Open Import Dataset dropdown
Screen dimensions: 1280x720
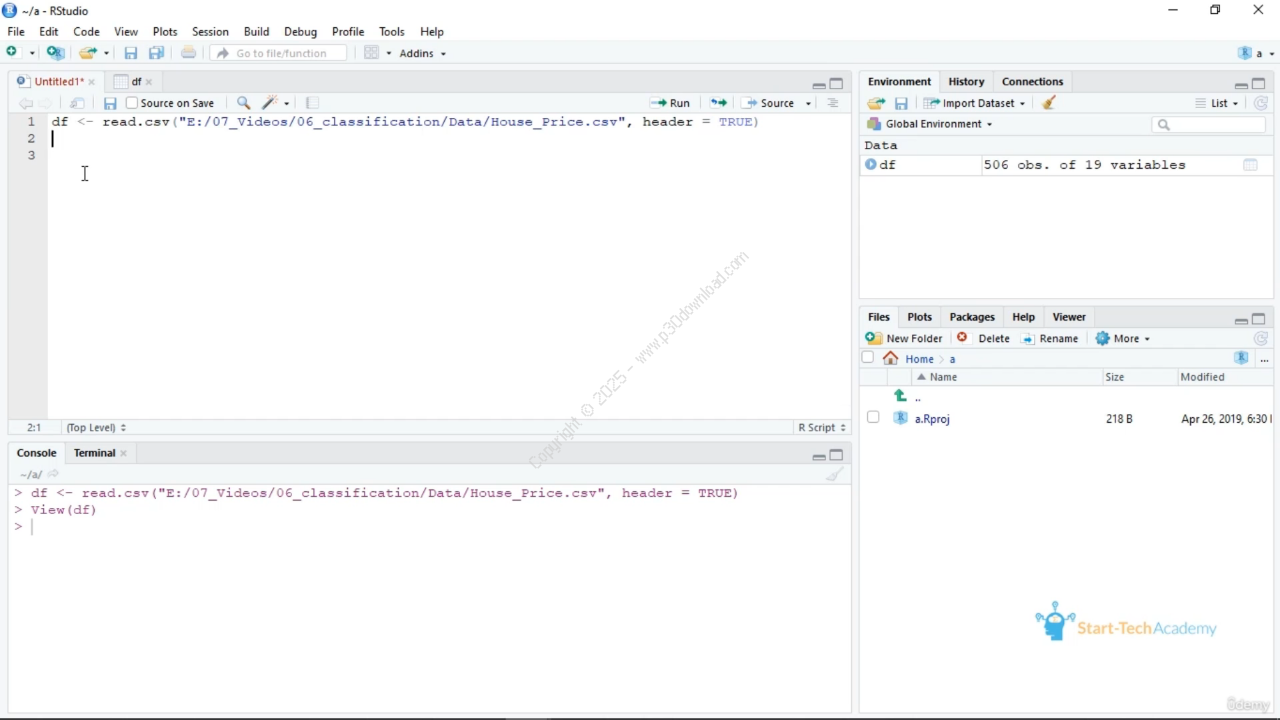[974, 103]
